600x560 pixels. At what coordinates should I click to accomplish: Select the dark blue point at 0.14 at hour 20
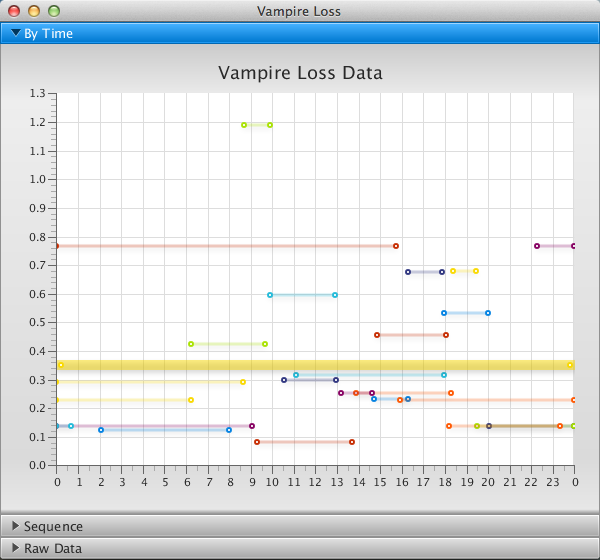[x=489, y=426]
